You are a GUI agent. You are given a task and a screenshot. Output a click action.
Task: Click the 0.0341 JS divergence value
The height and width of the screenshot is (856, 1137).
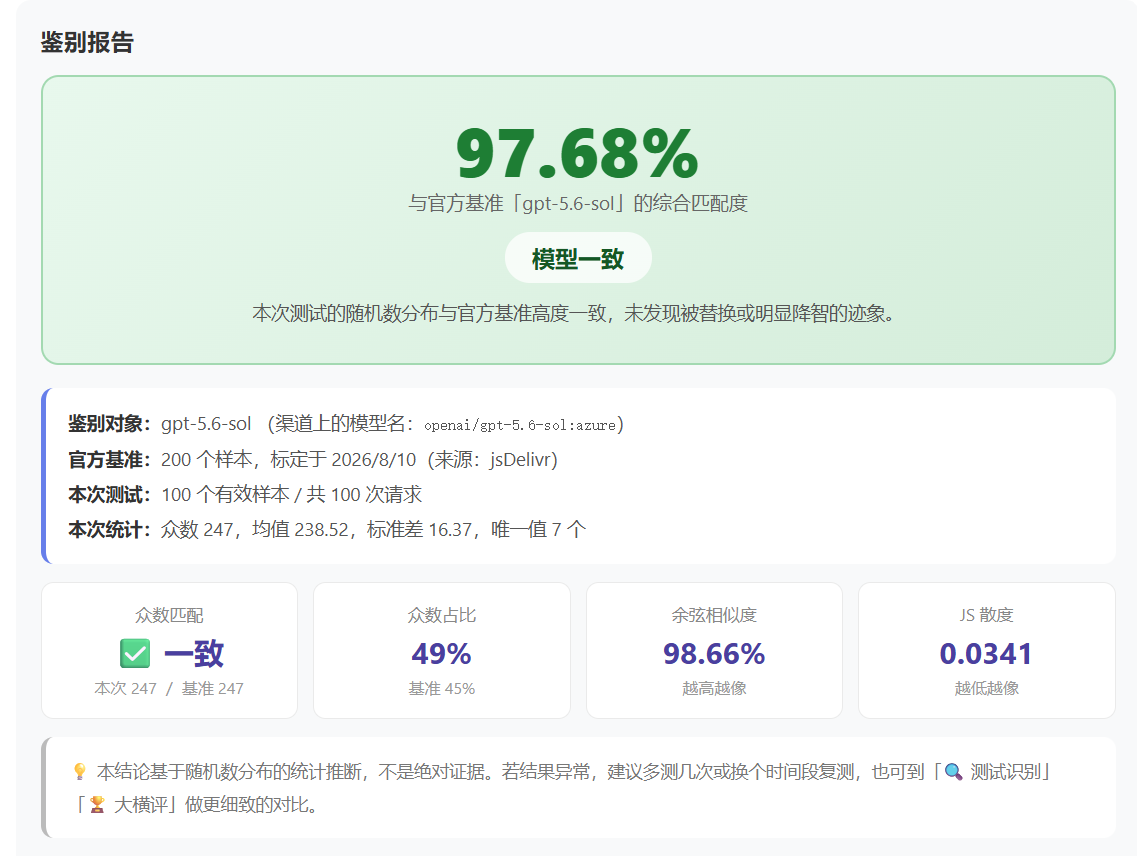[x=986, y=654]
